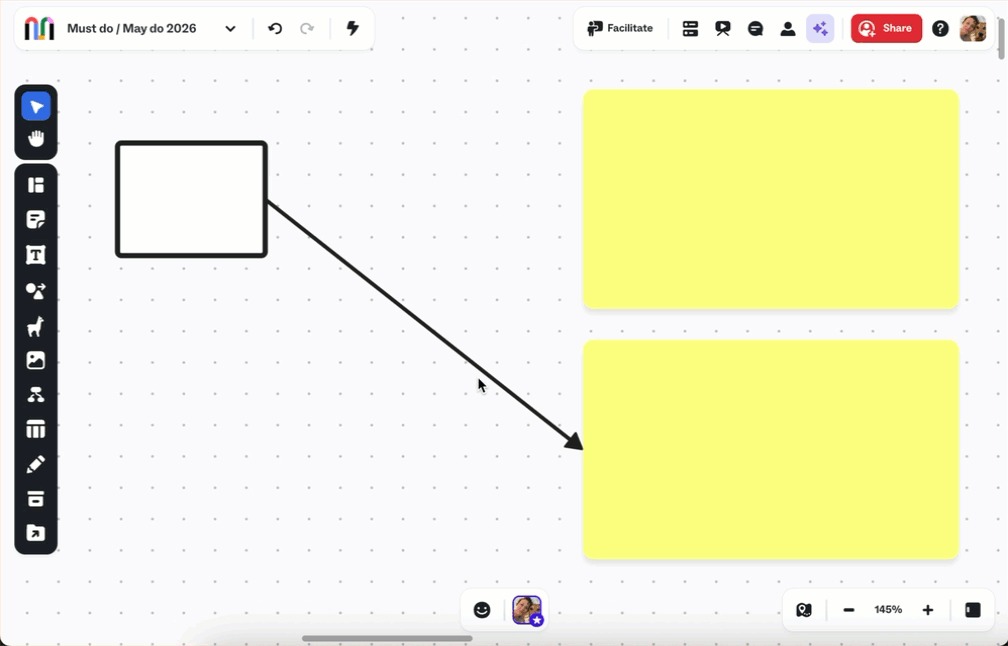Open the outline panel icon
This screenshot has width=1008, height=646.
[x=690, y=28]
